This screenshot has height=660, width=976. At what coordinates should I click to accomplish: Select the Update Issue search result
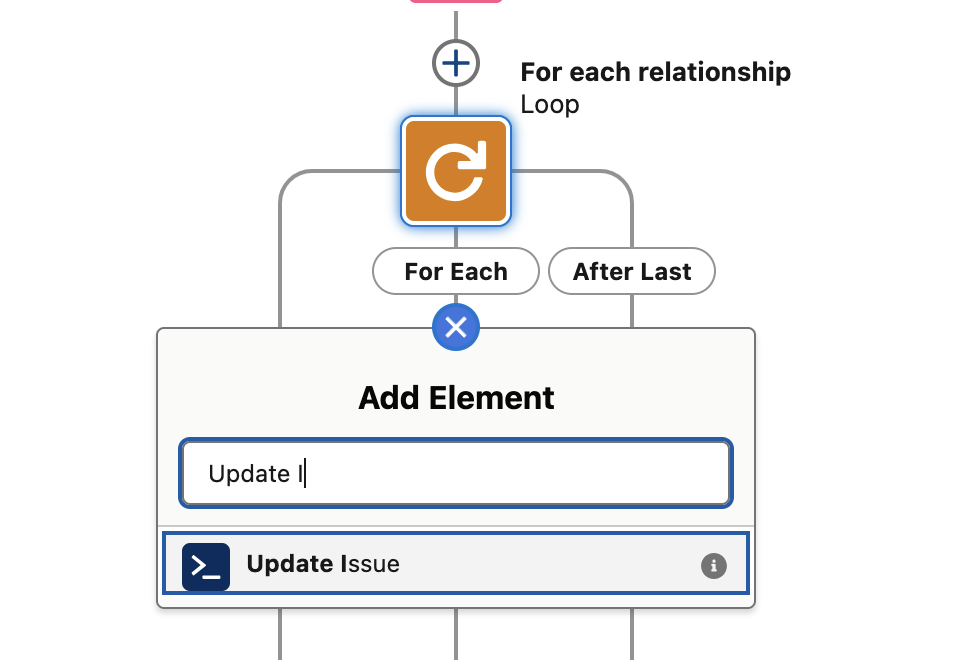(x=456, y=565)
